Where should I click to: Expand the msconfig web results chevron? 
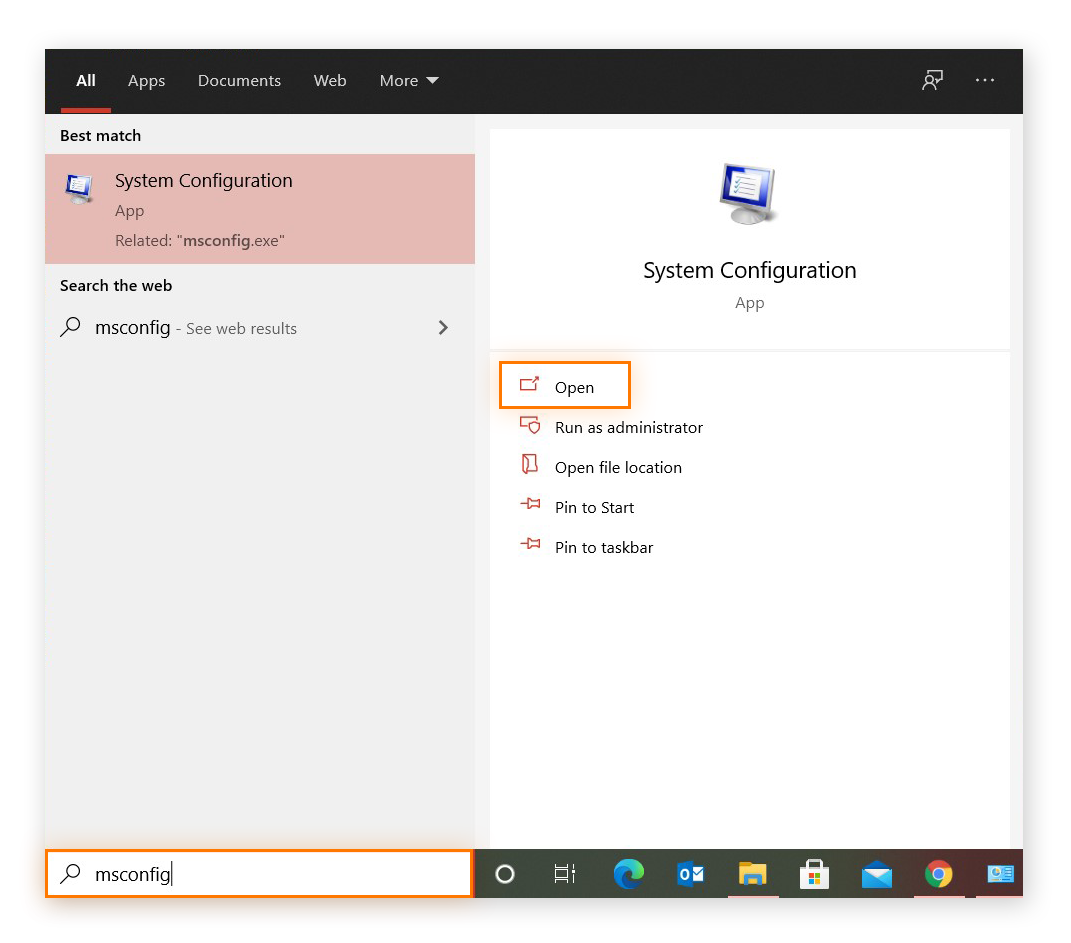442,327
